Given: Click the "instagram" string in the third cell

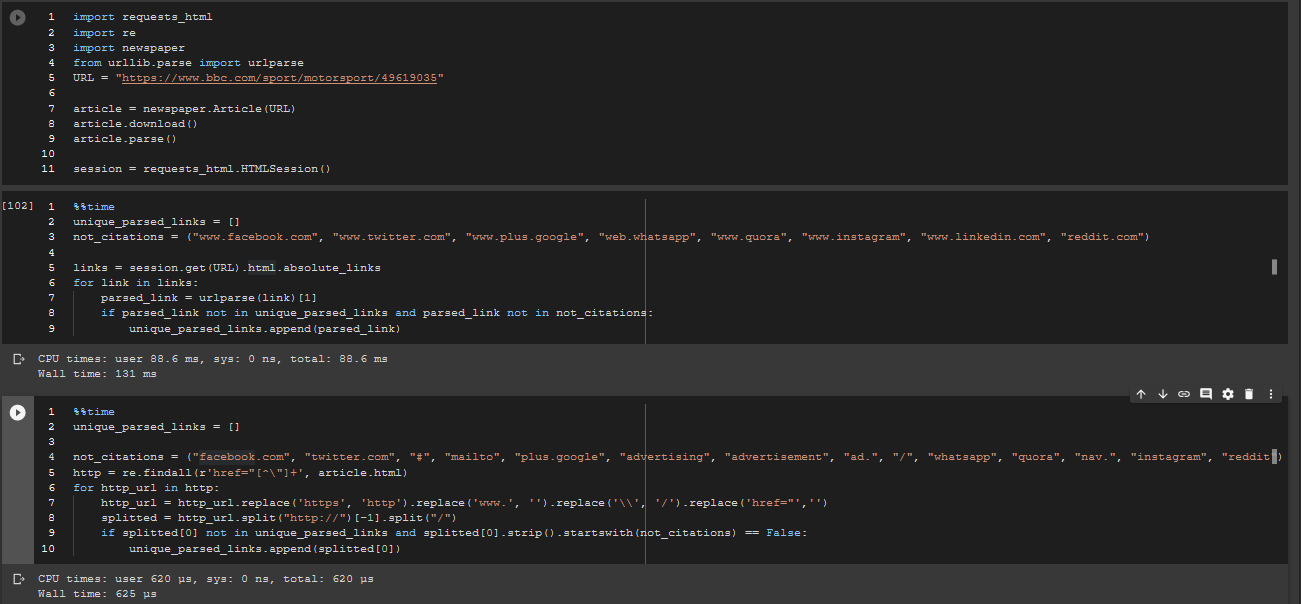Looking at the screenshot, I should pos(1170,457).
